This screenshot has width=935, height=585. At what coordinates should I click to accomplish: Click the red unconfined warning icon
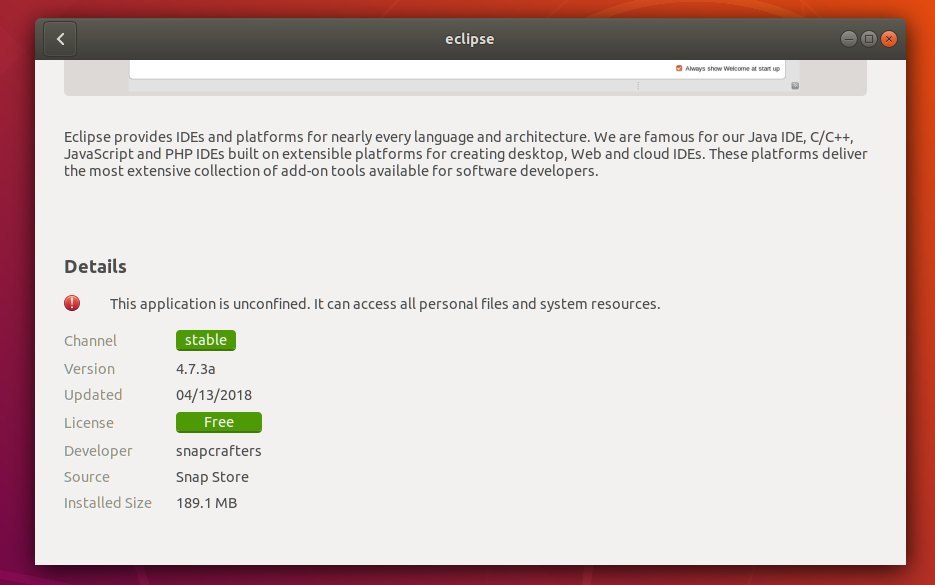71,303
